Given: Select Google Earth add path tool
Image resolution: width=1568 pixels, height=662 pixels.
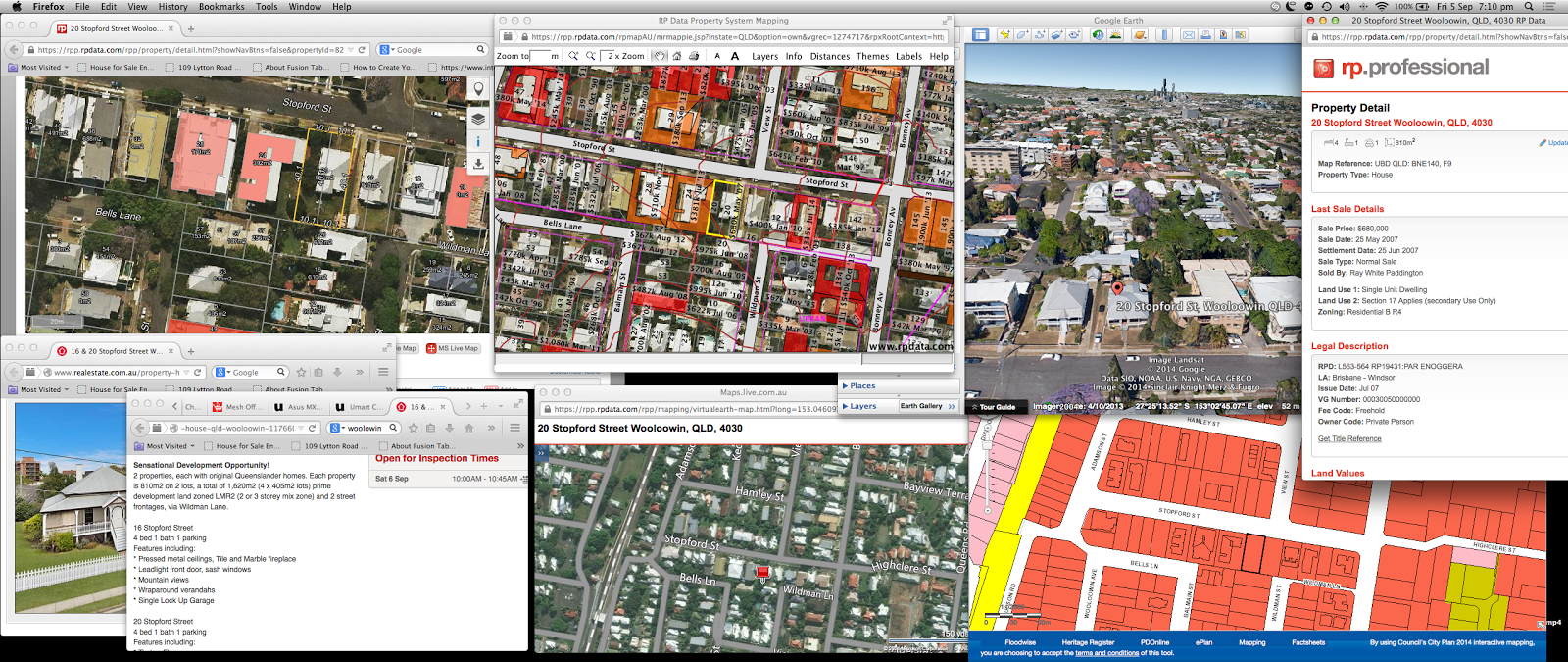Looking at the screenshot, I should point(1040,34).
